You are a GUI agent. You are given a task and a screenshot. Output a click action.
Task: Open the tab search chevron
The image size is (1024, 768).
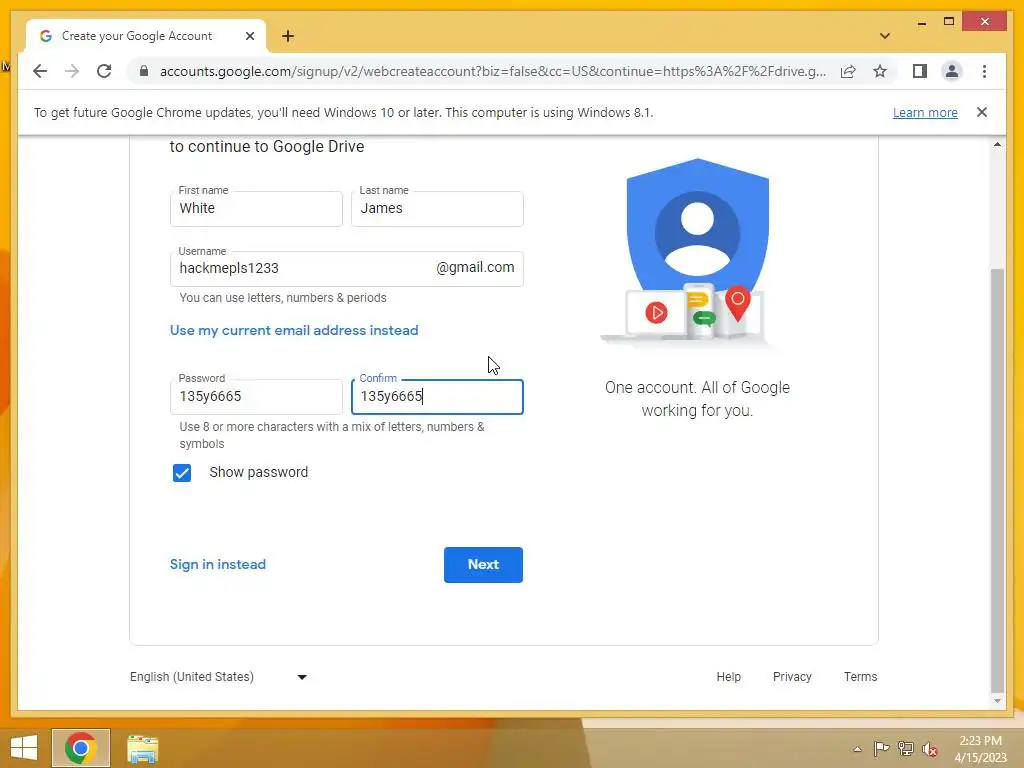(884, 36)
